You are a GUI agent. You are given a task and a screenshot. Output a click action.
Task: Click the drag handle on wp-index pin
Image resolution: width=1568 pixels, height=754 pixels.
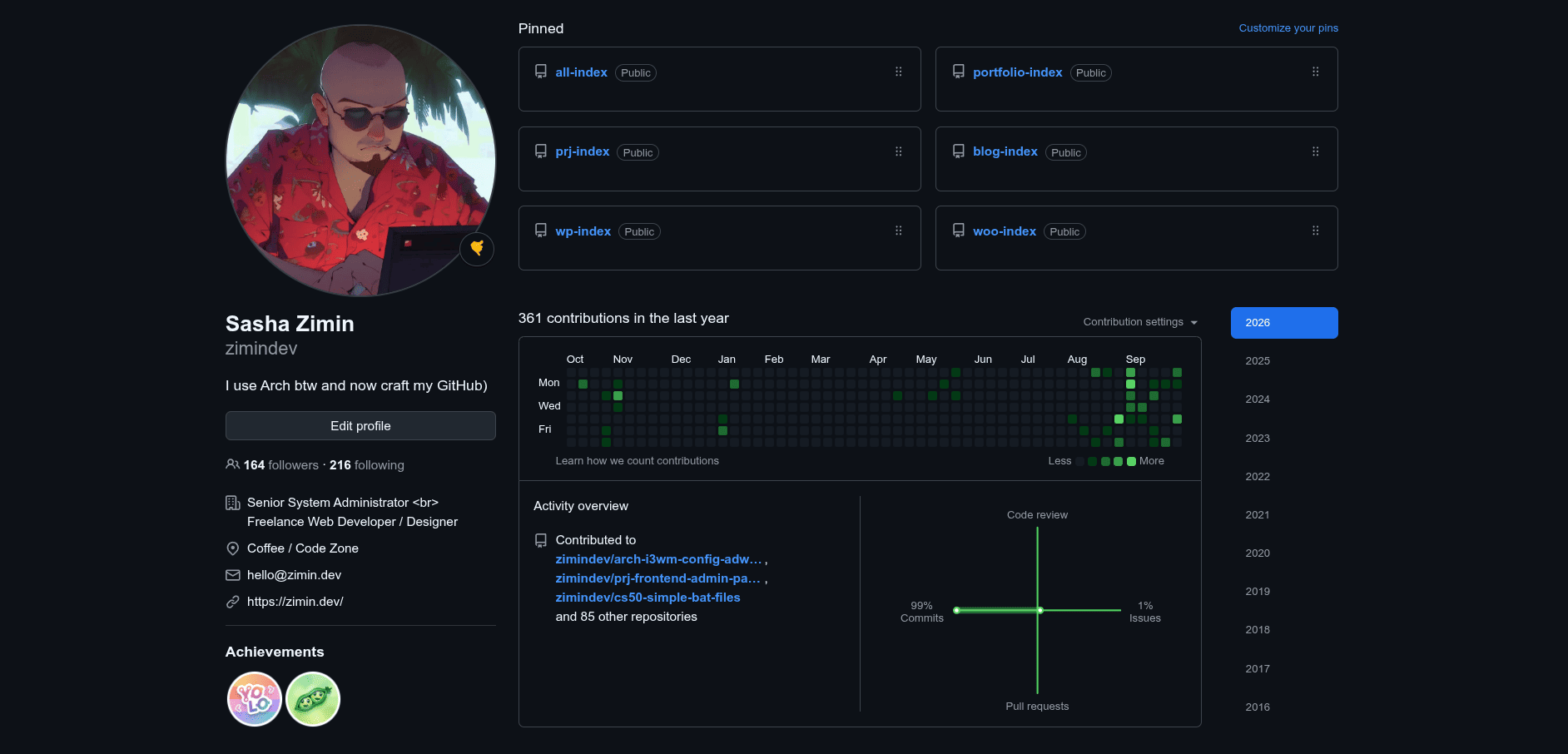[x=898, y=231]
